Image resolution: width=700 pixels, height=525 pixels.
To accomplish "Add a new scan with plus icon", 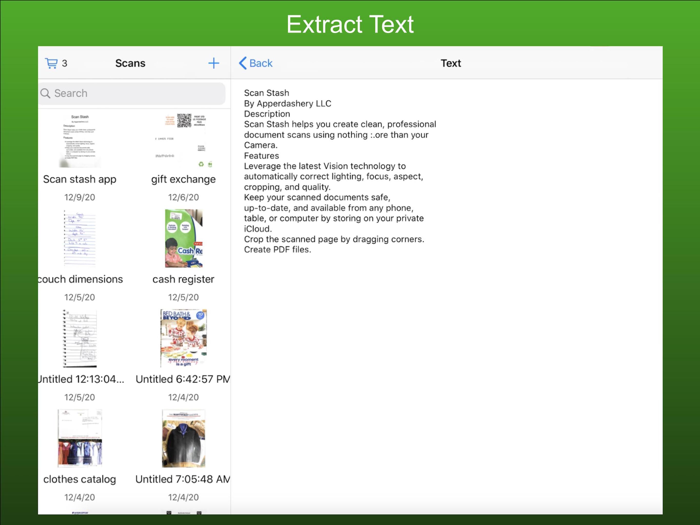I will tap(214, 63).
